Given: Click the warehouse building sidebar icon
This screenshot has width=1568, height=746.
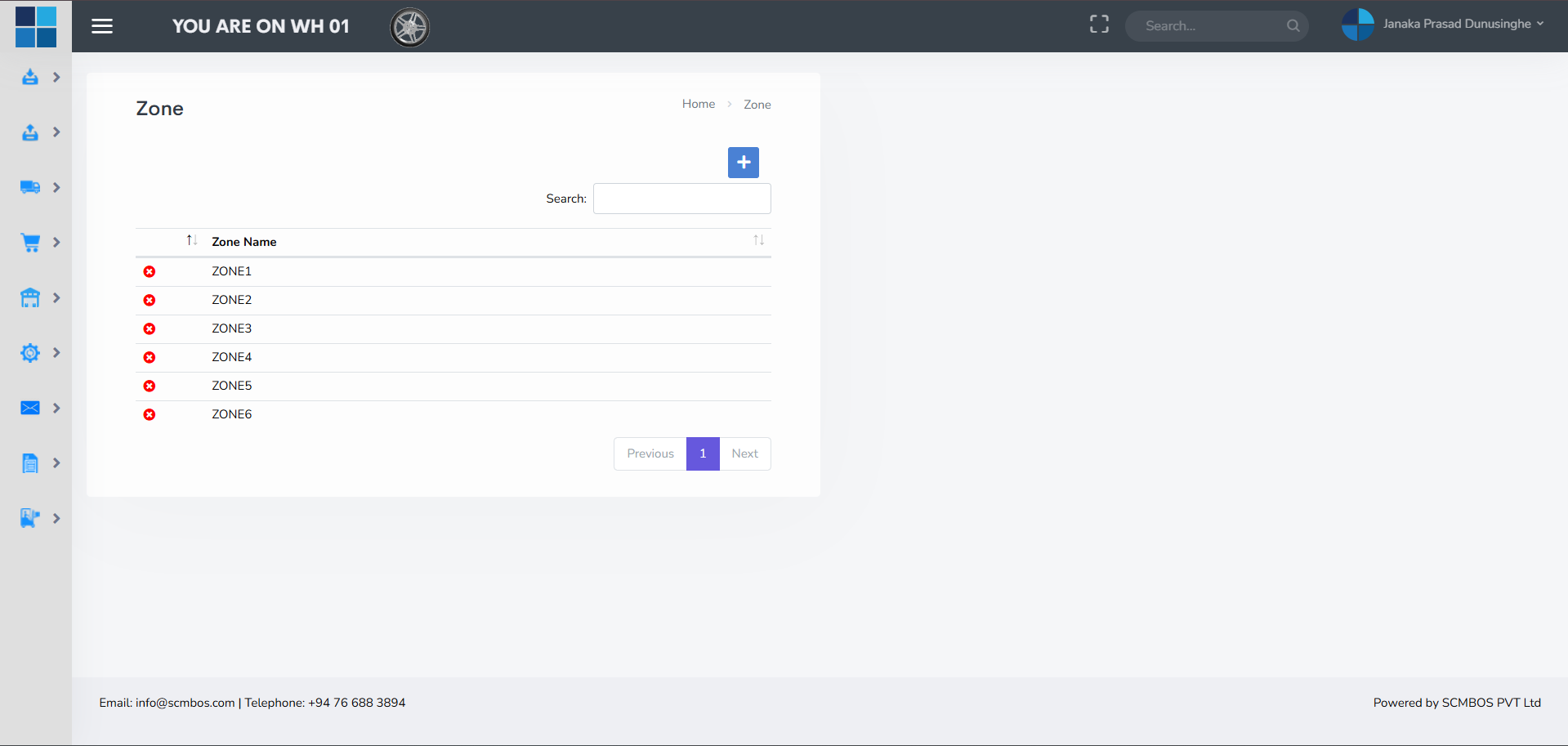Looking at the screenshot, I should point(30,298).
